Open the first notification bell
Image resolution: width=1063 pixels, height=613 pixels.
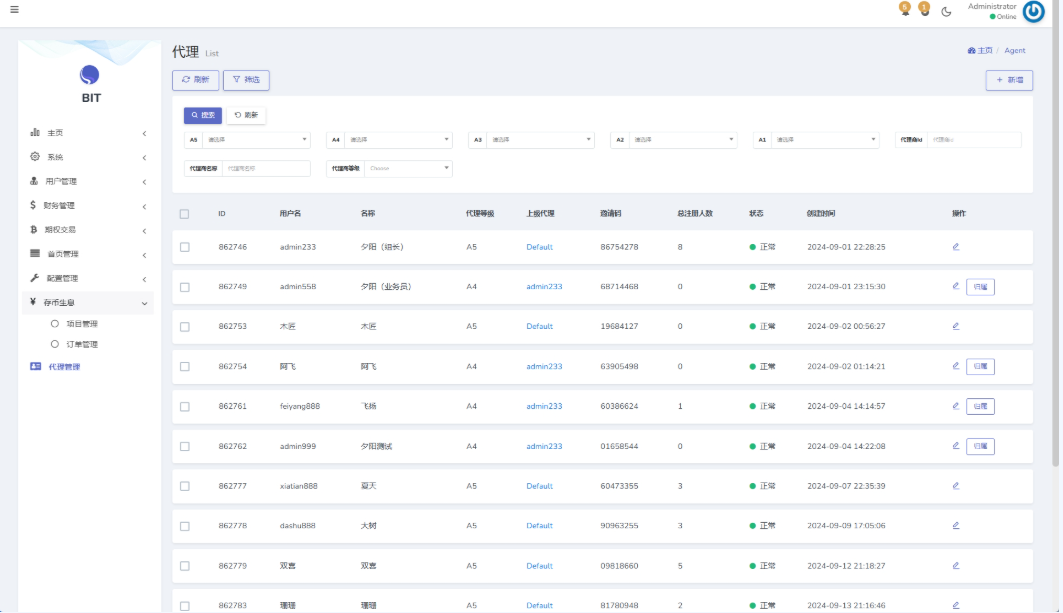(x=905, y=9)
